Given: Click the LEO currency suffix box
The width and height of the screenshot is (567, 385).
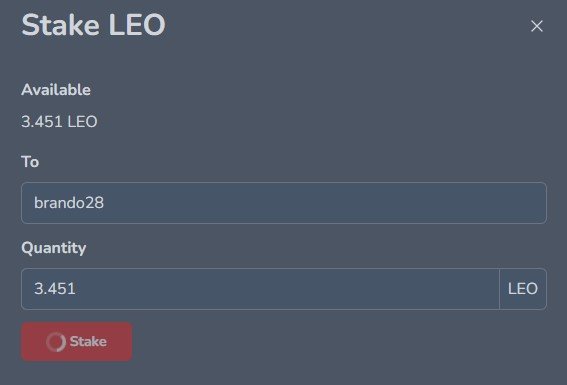Looking at the screenshot, I should (x=523, y=289).
